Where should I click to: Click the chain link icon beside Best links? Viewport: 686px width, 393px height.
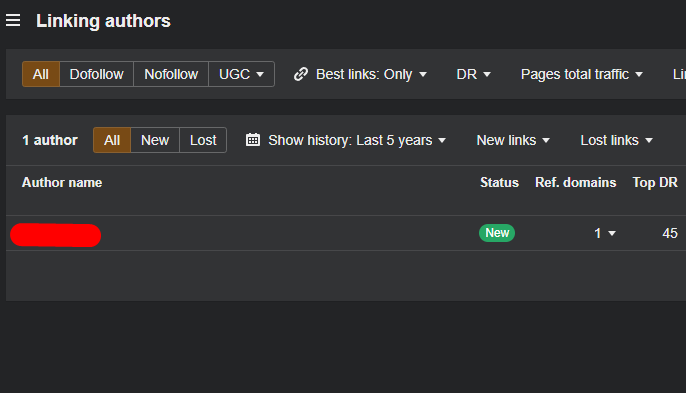point(301,74)
